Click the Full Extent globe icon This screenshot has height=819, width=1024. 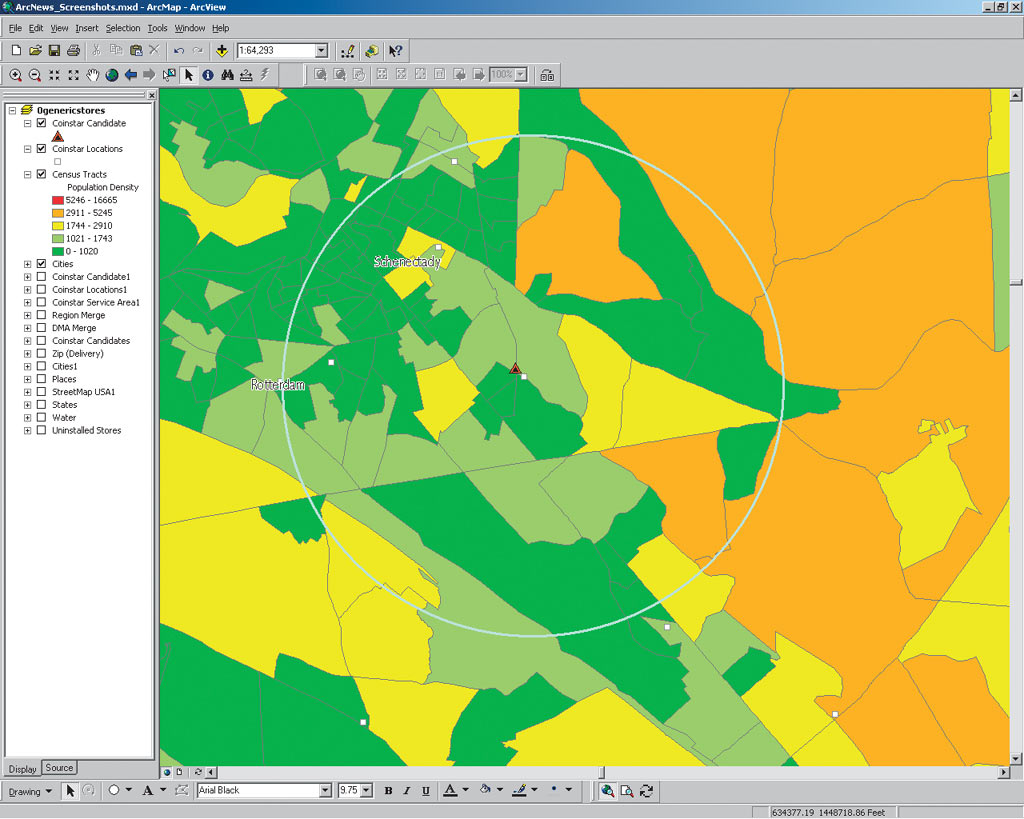[111, 75]
